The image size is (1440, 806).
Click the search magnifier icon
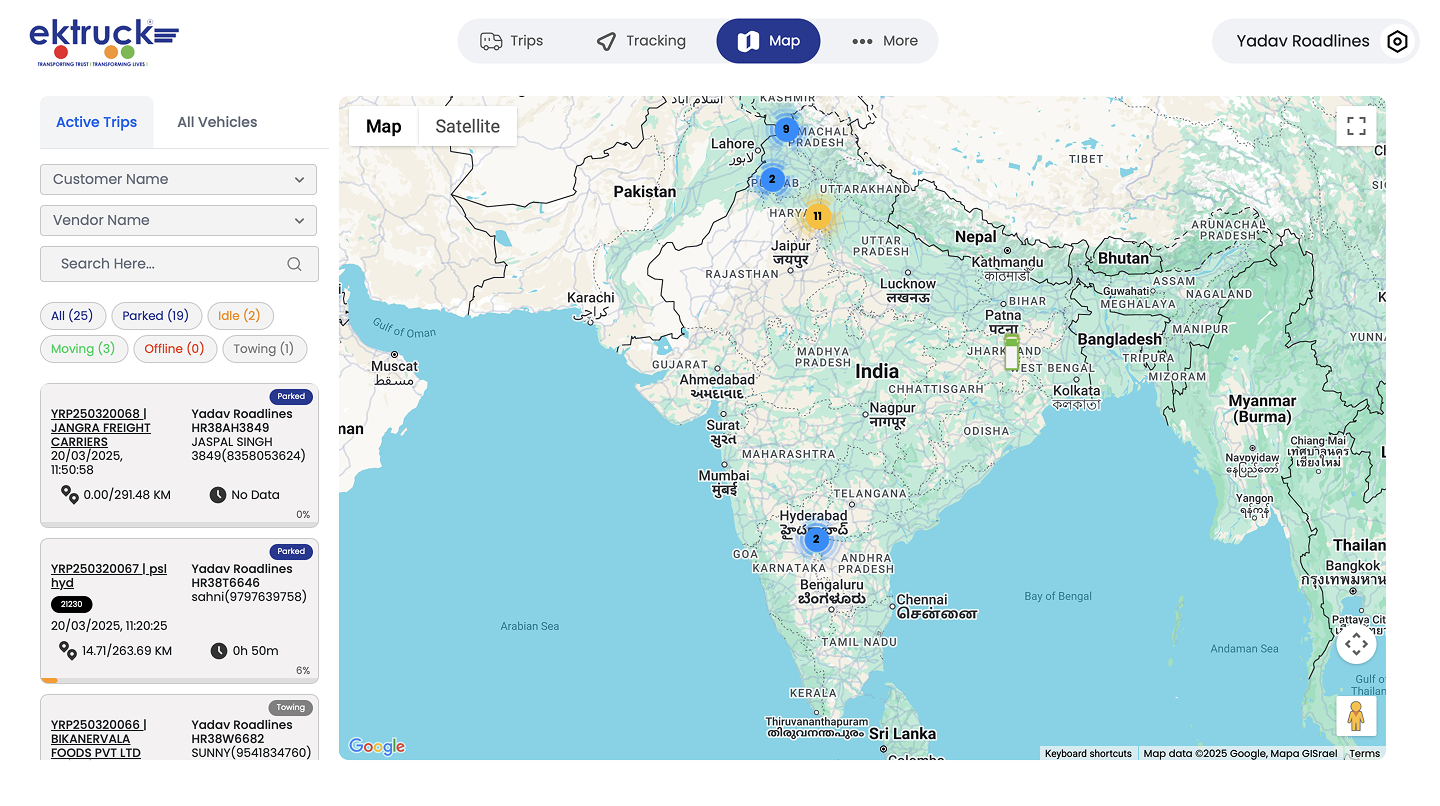pyautogui.click(x=294, y=264)
